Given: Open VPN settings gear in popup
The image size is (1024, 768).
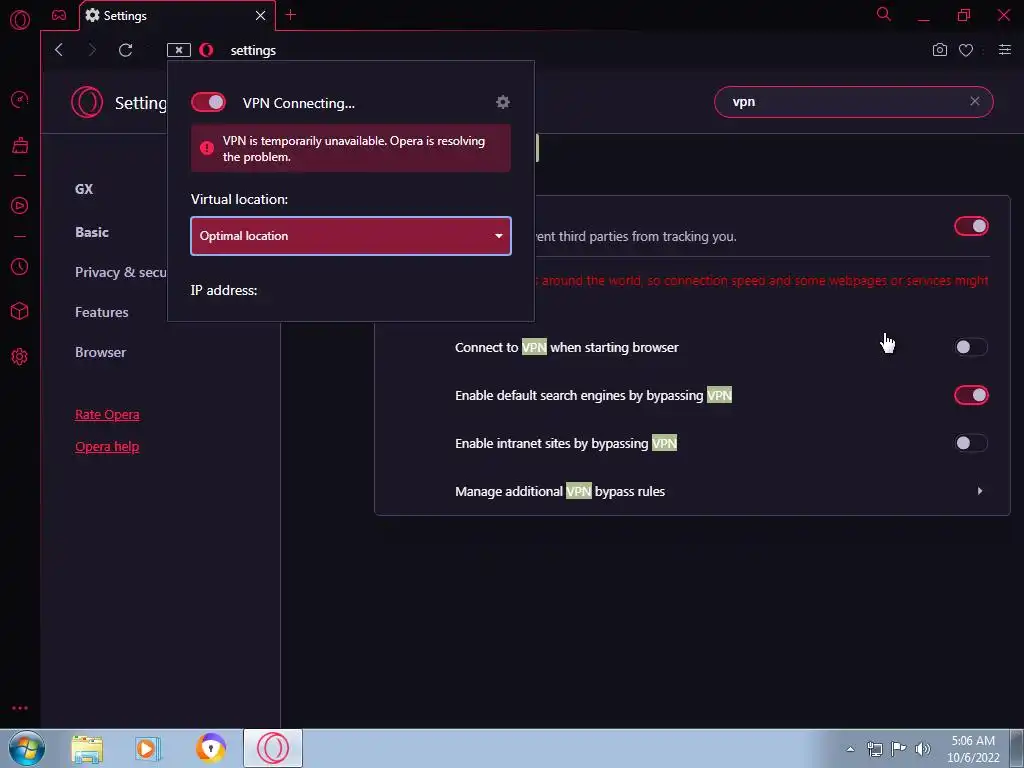Looking at the screenshot, I should pyautogui.click(x=503, y=102).
